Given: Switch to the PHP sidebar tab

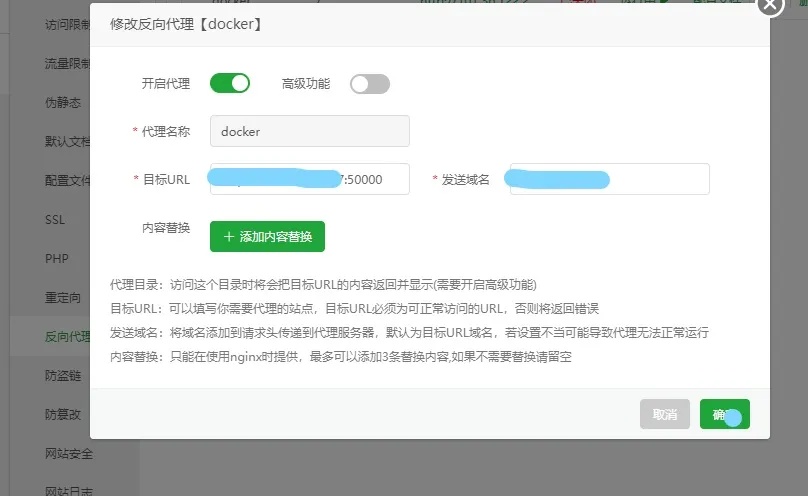Looking at the screenshot, I should (57, 259).
